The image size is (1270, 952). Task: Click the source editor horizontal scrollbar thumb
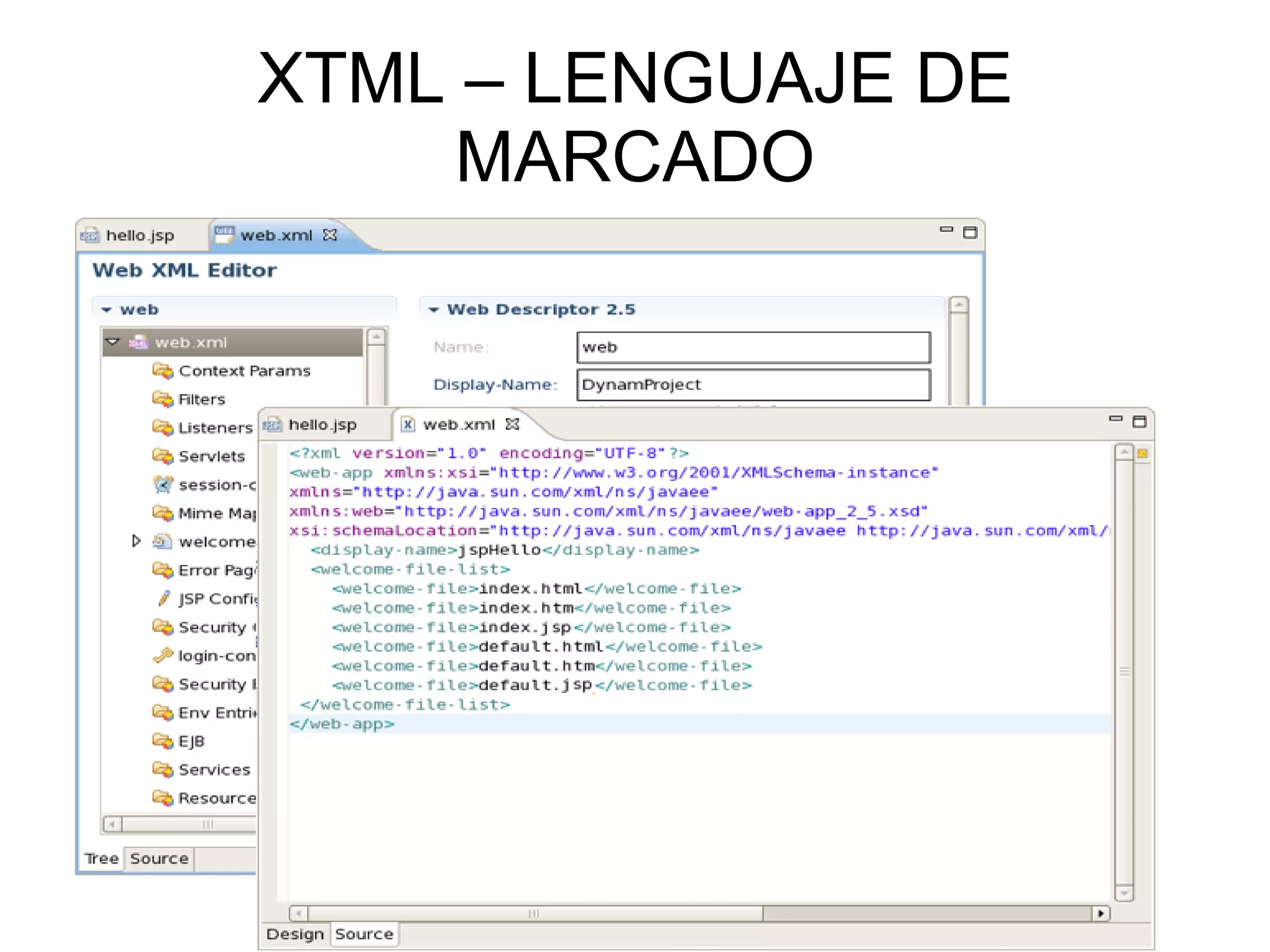535,914
